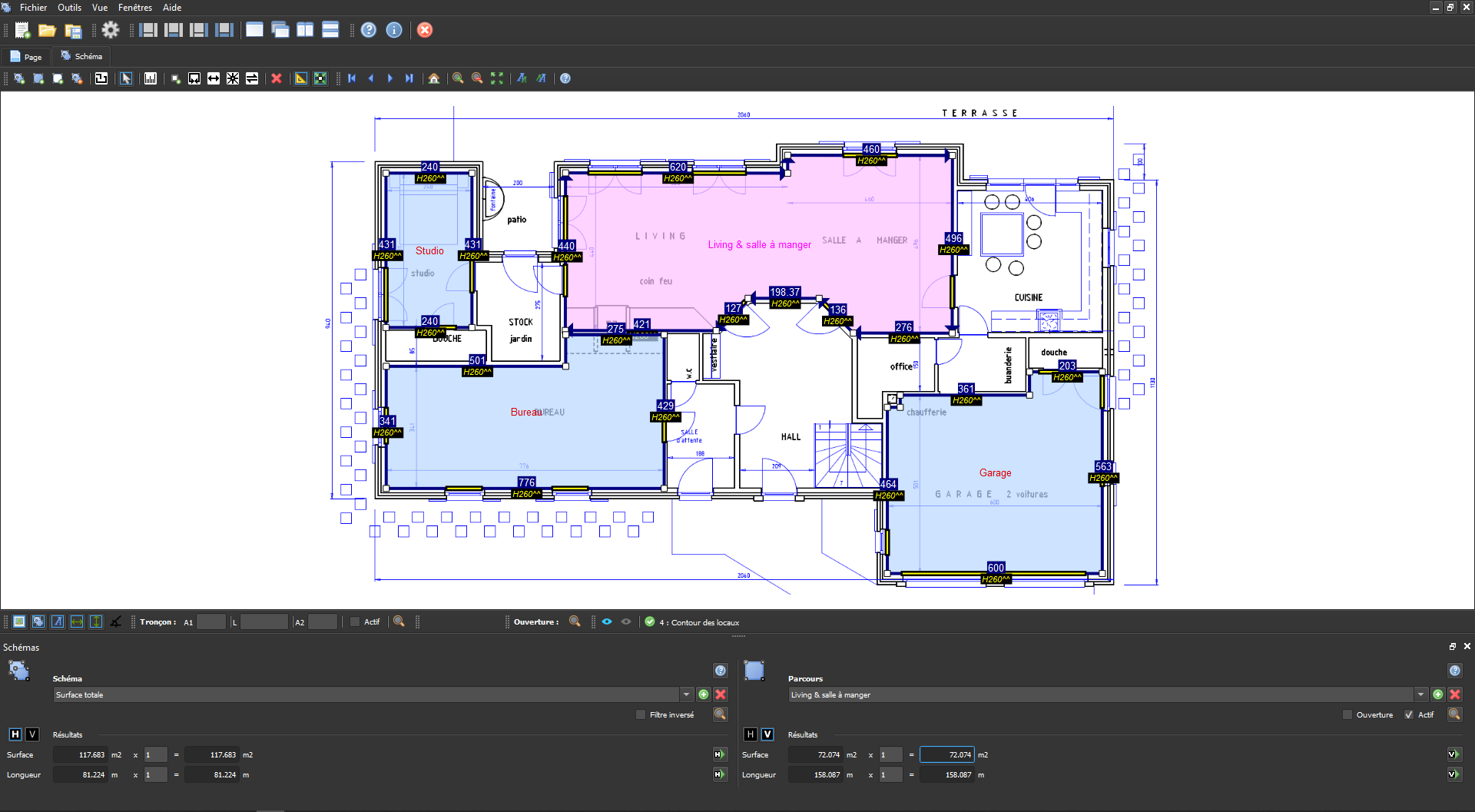
Task: Create a new document from the main toolbar
Action: pos(22,30)
